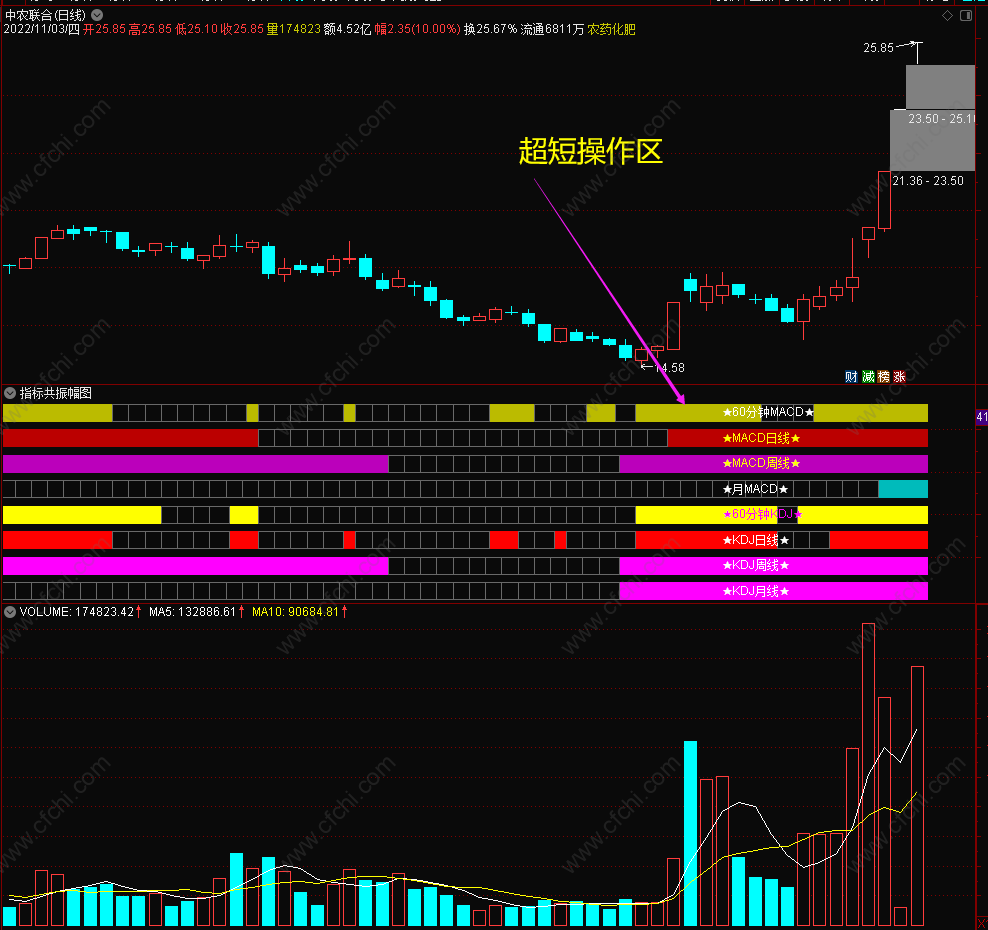Select the ★MACD日线★ indicator label
The height and width of the screenshot is (930, 988).
761,438
